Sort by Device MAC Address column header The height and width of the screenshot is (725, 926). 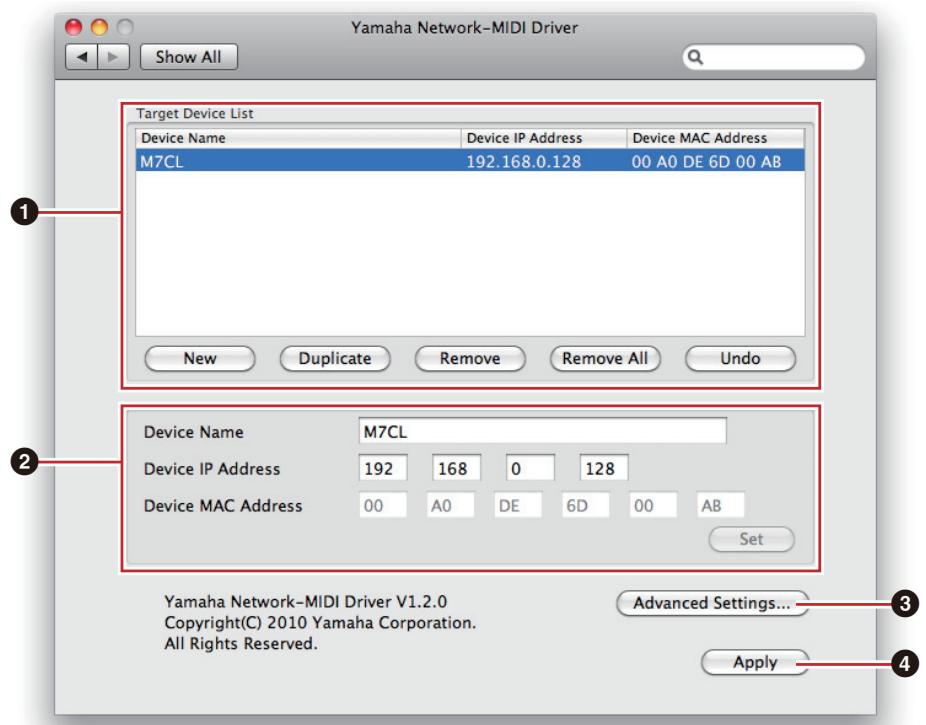[715, 138]
